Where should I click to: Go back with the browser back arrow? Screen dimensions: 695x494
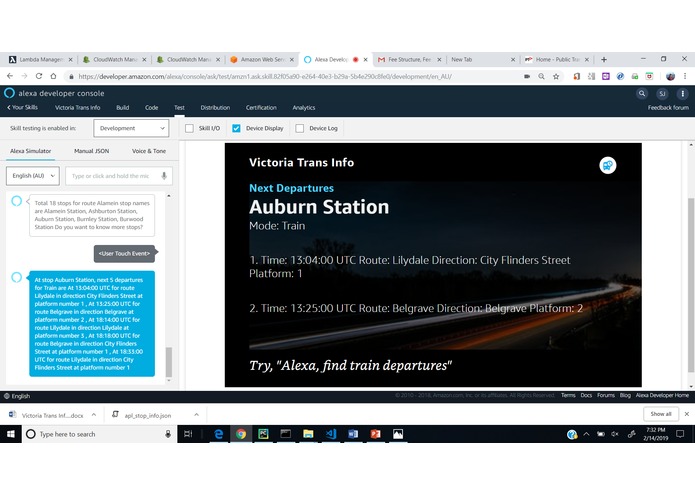tap(10, 76)
